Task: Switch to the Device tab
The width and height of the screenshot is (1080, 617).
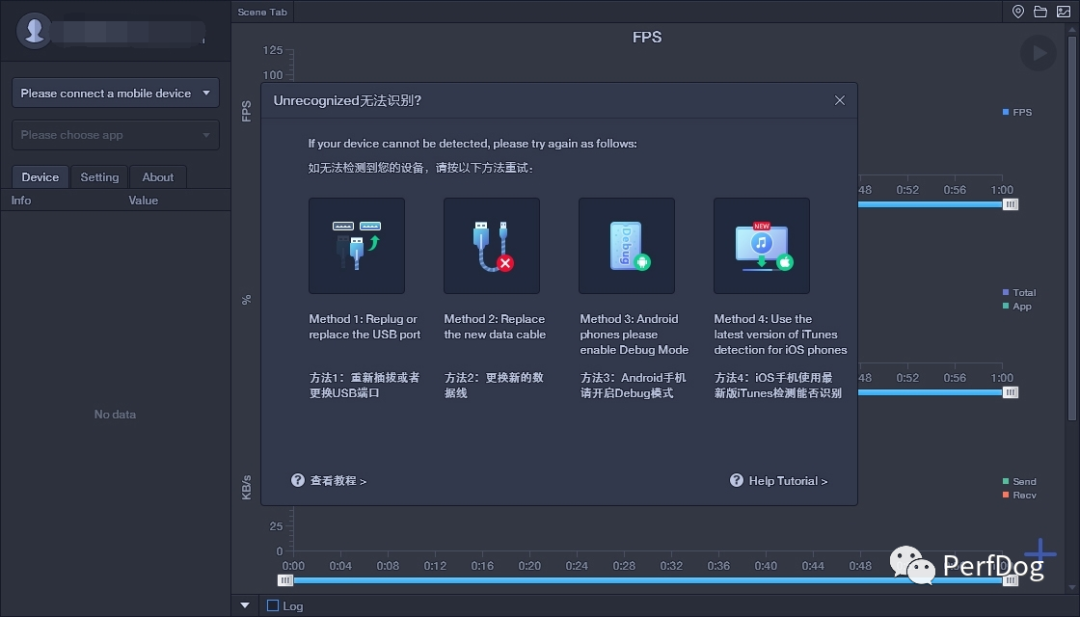Action: pyautogui.click(x=40, y=177)
